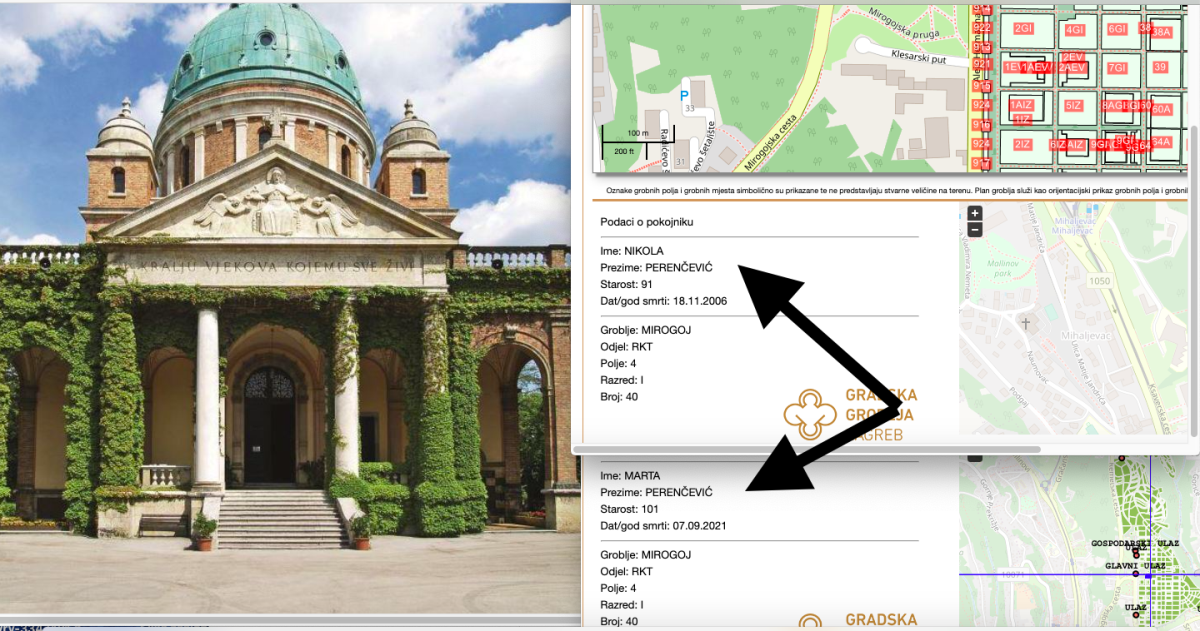Zoom in on the small map

(x=975, y=213)
